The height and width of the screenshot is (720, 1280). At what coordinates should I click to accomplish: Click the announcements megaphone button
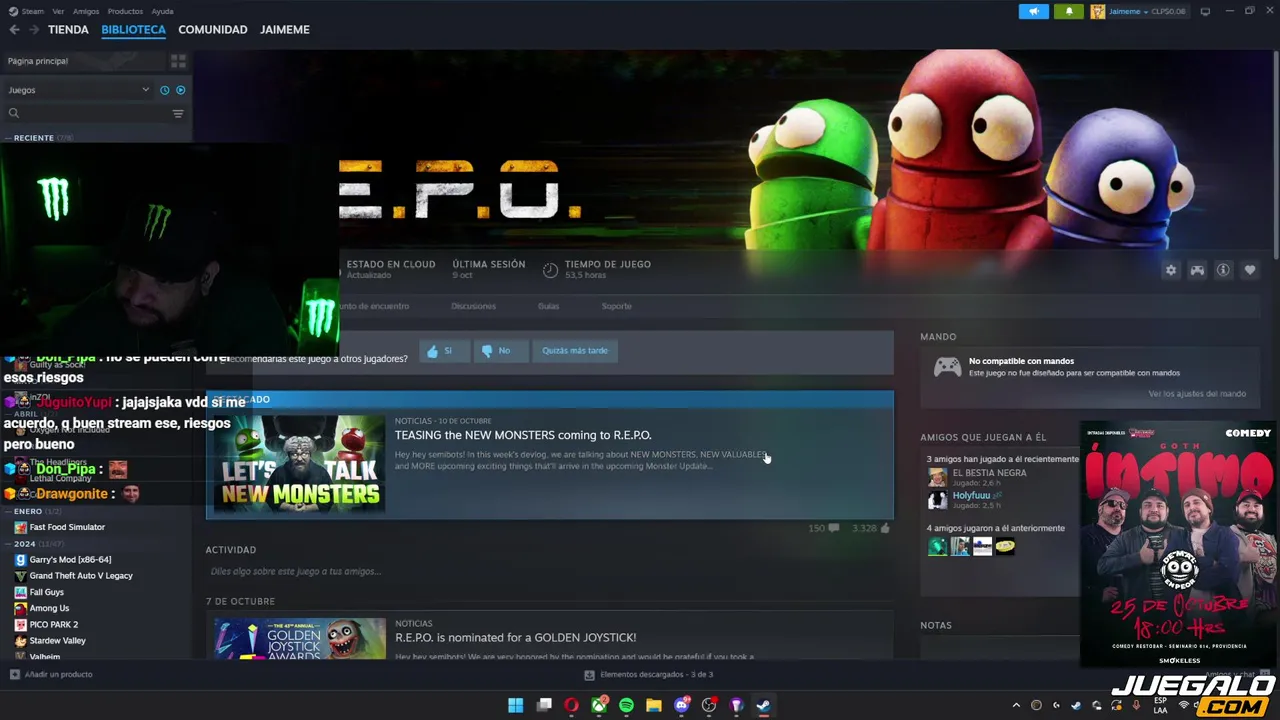1034,11
